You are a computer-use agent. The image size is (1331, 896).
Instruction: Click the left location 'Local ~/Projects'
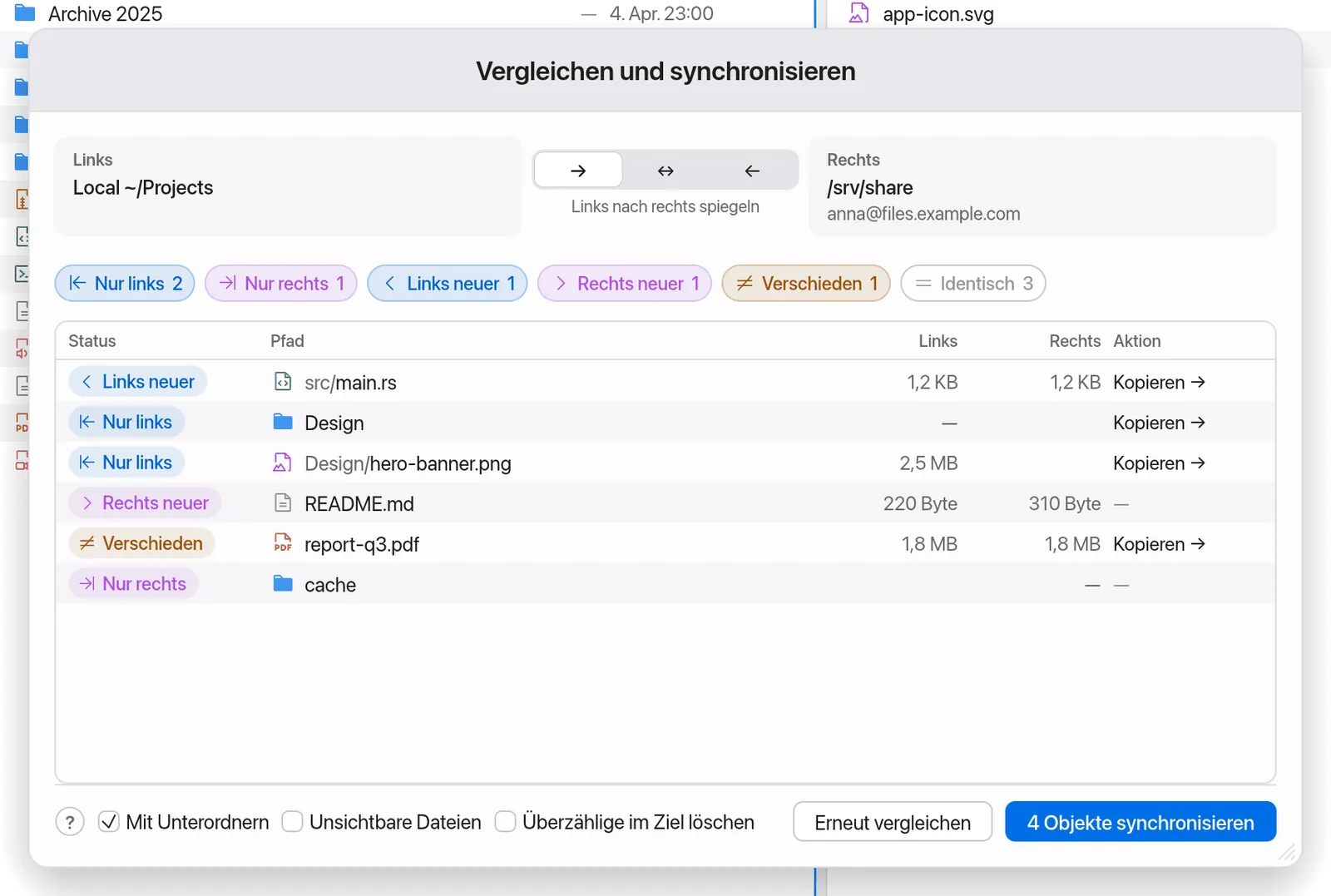(x=143, y=188)
